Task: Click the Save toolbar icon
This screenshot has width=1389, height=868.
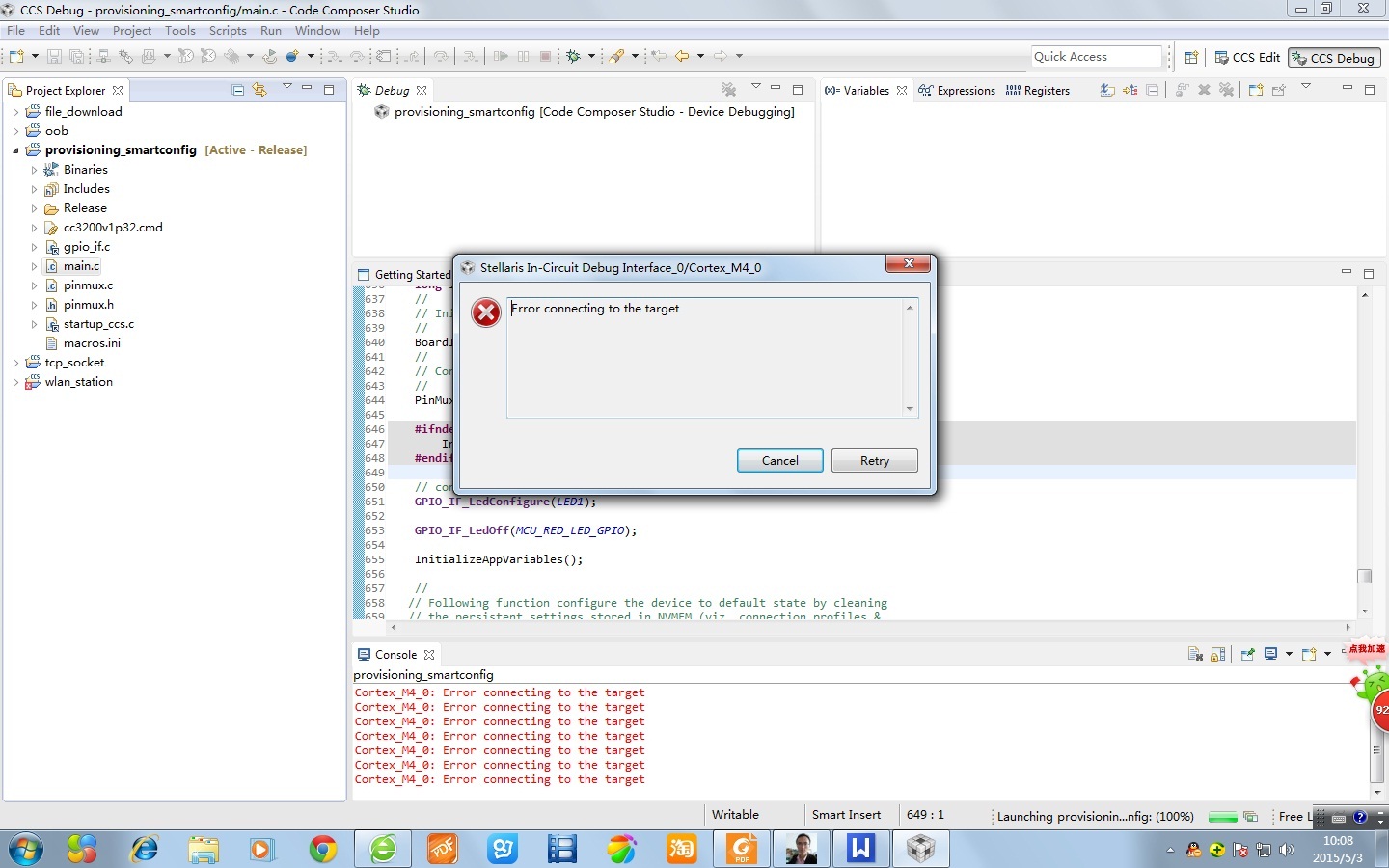Action: pyautogui.click(x=54, y=56)
